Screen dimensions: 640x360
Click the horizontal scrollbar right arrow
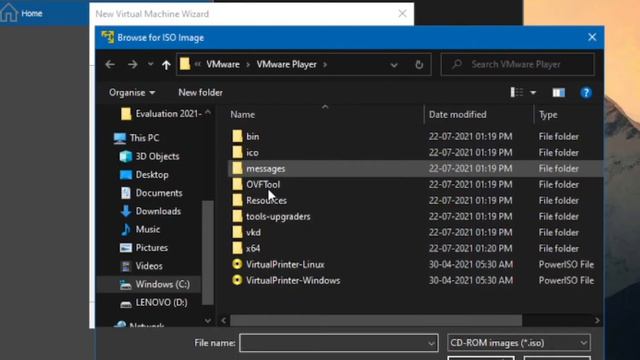pos(597,320)
